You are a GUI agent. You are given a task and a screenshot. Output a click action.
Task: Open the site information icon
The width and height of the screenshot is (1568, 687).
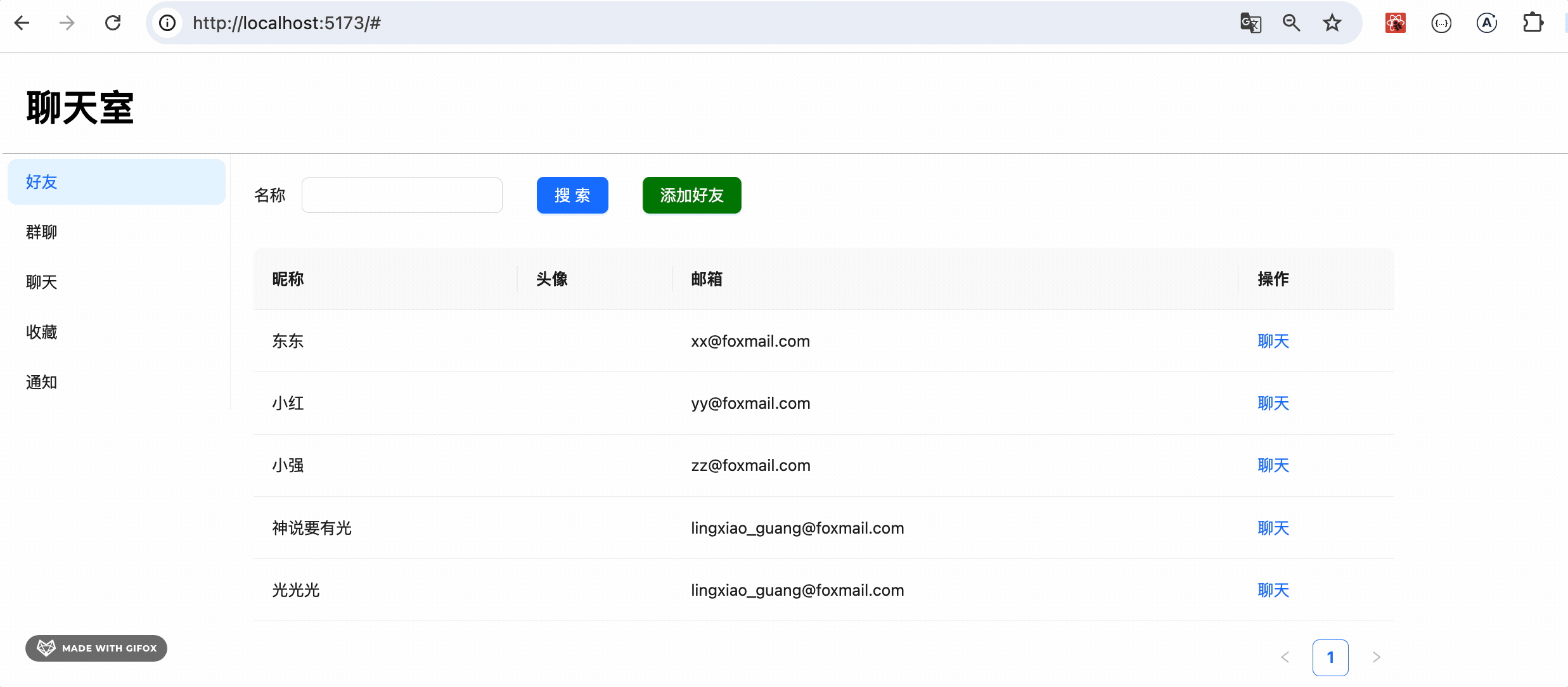point(167,23)
